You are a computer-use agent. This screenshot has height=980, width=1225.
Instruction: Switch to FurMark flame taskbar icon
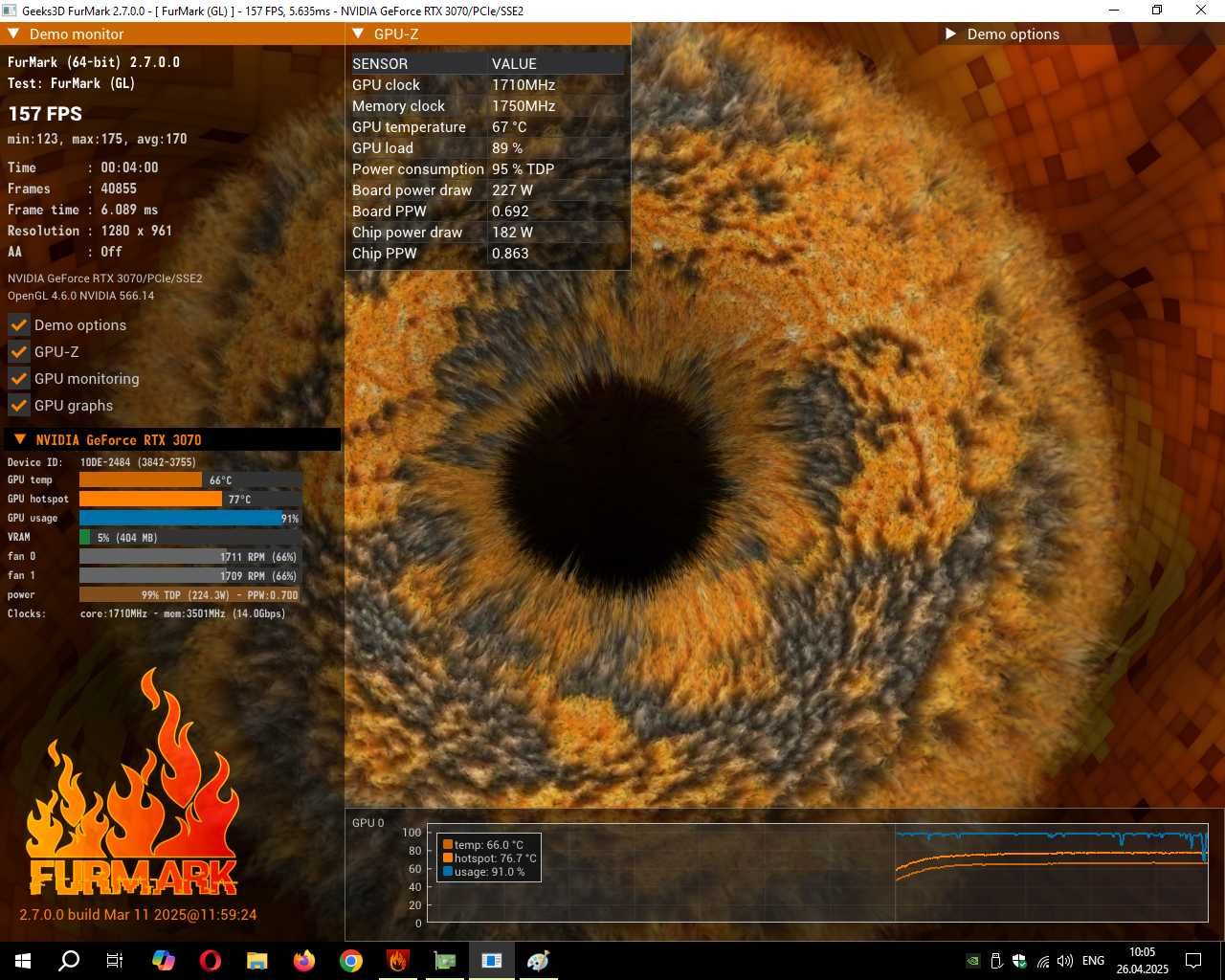click(x=397, y=961)
